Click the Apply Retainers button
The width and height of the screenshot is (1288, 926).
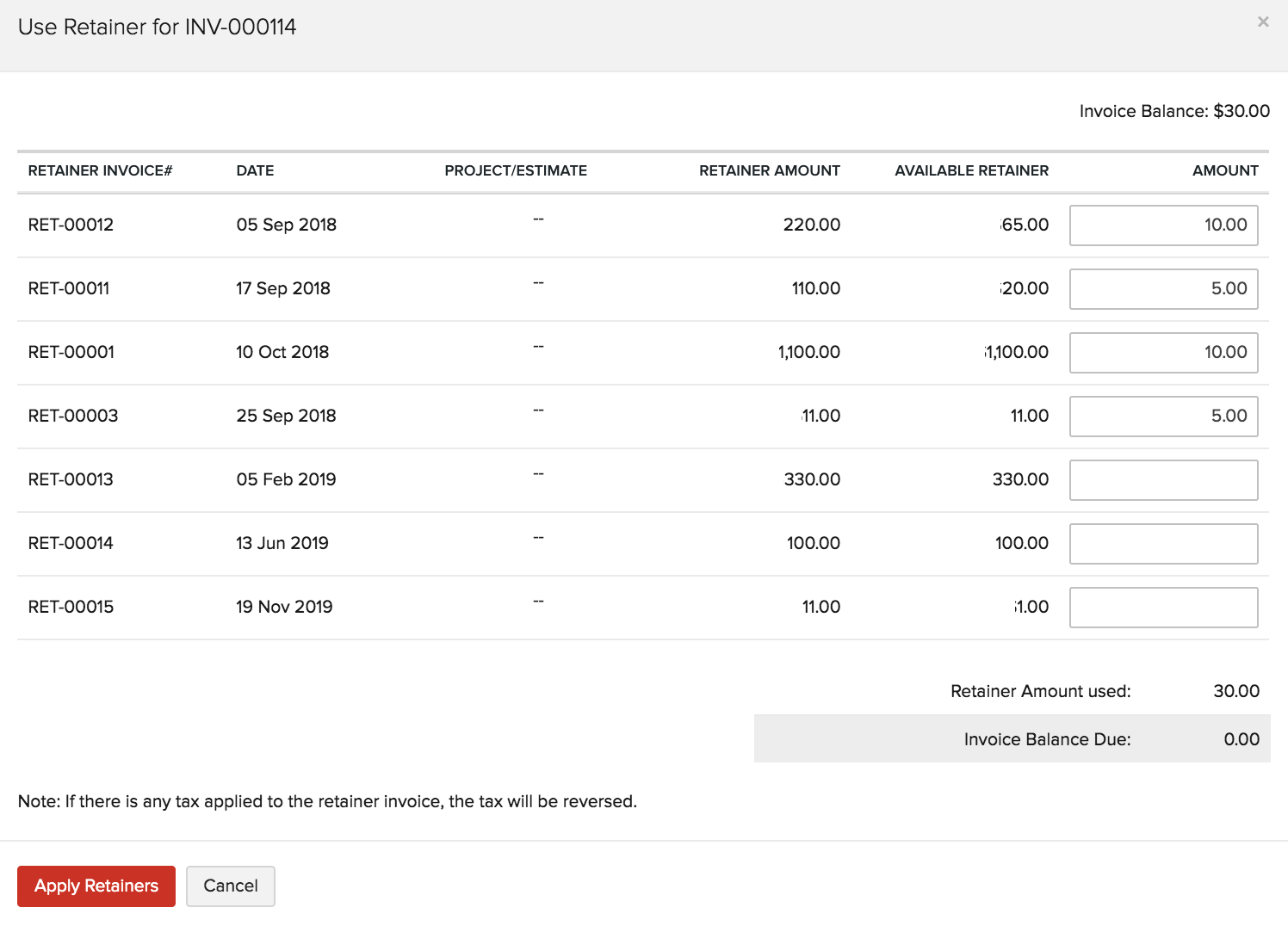96,886
